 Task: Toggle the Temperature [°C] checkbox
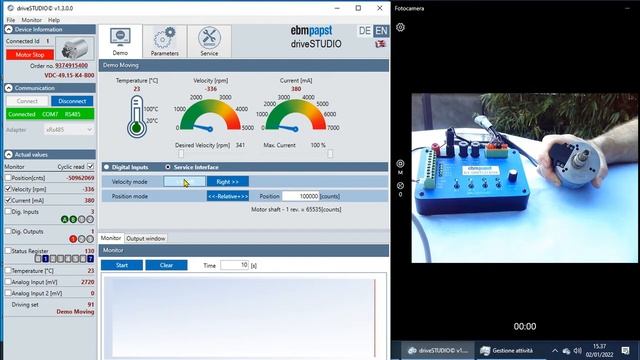8,270
